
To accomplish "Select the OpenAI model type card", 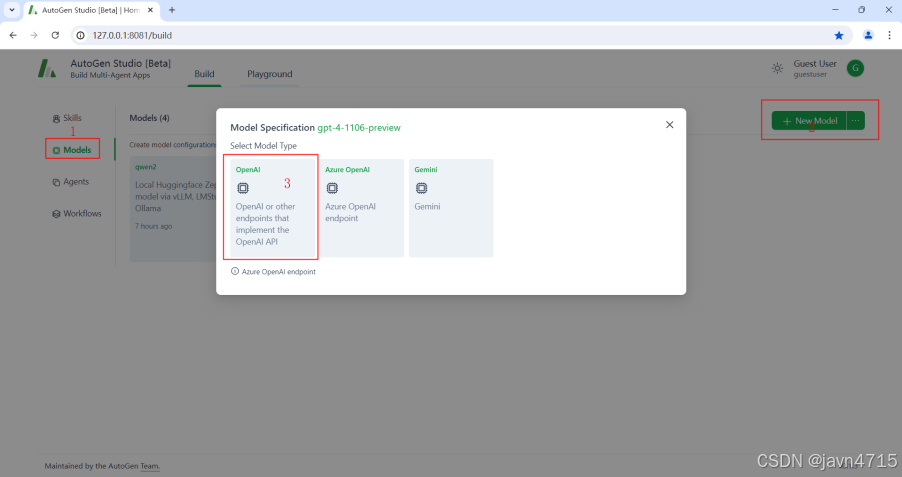I will (x=273, y=208).
